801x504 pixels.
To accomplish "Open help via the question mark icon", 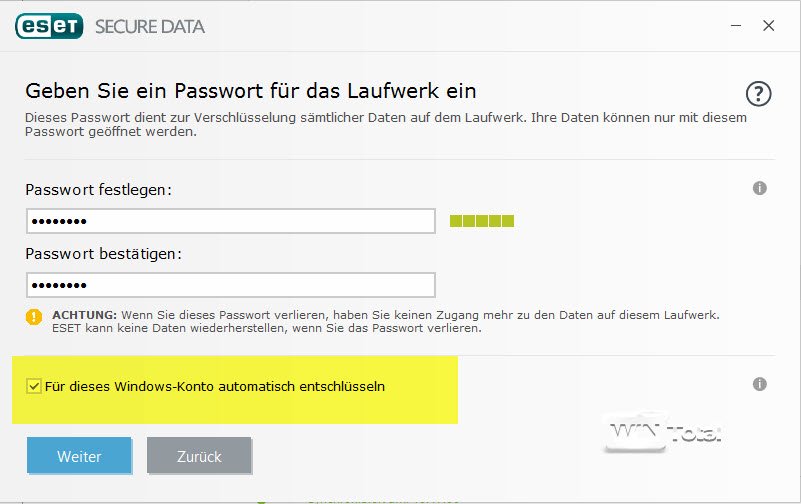I will 759,94.
